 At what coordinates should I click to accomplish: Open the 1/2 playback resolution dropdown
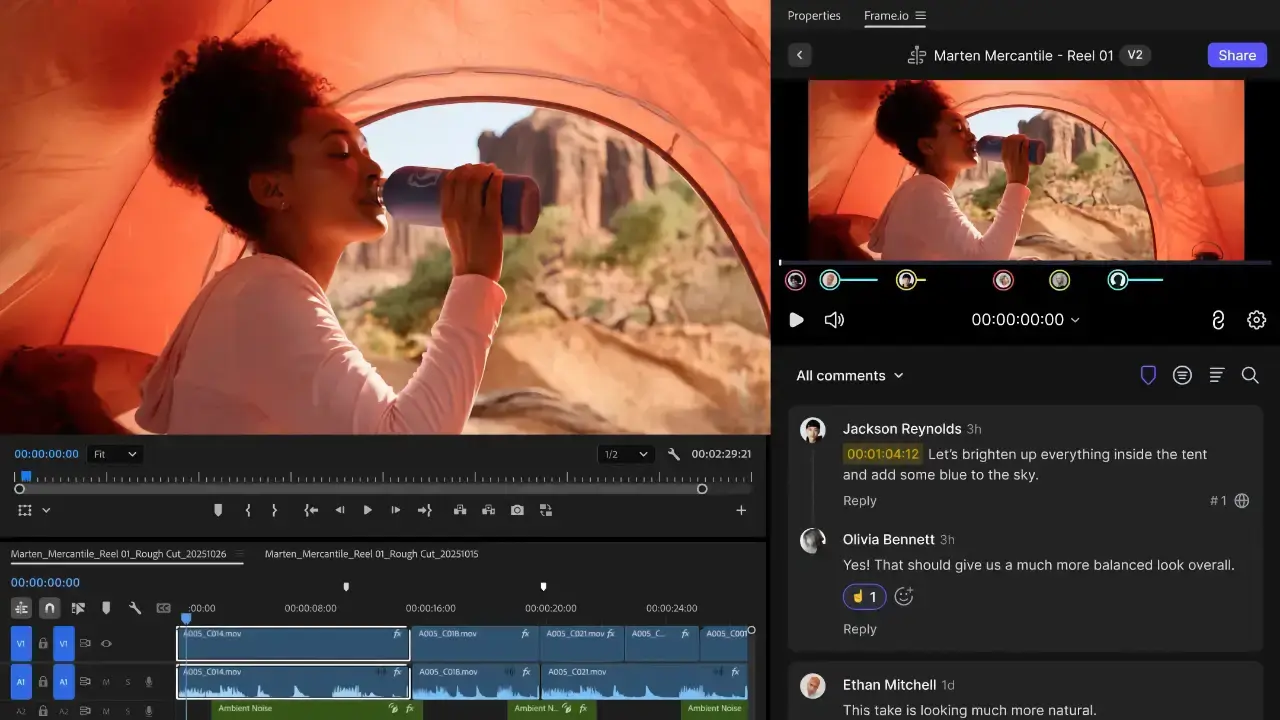click(625, 454)
